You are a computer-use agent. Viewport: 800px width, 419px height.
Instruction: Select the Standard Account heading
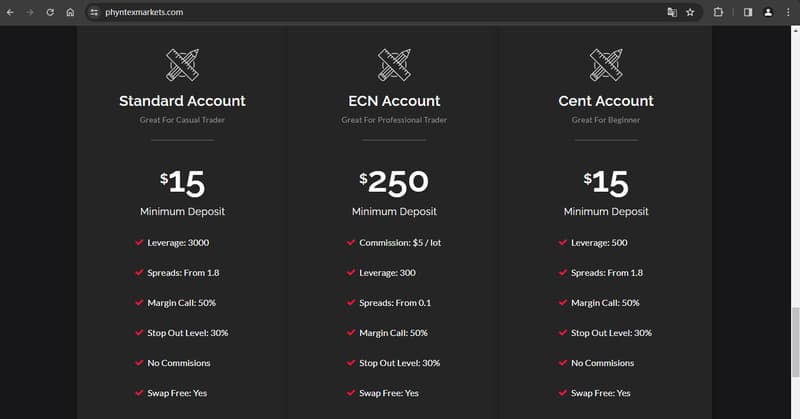182,101
